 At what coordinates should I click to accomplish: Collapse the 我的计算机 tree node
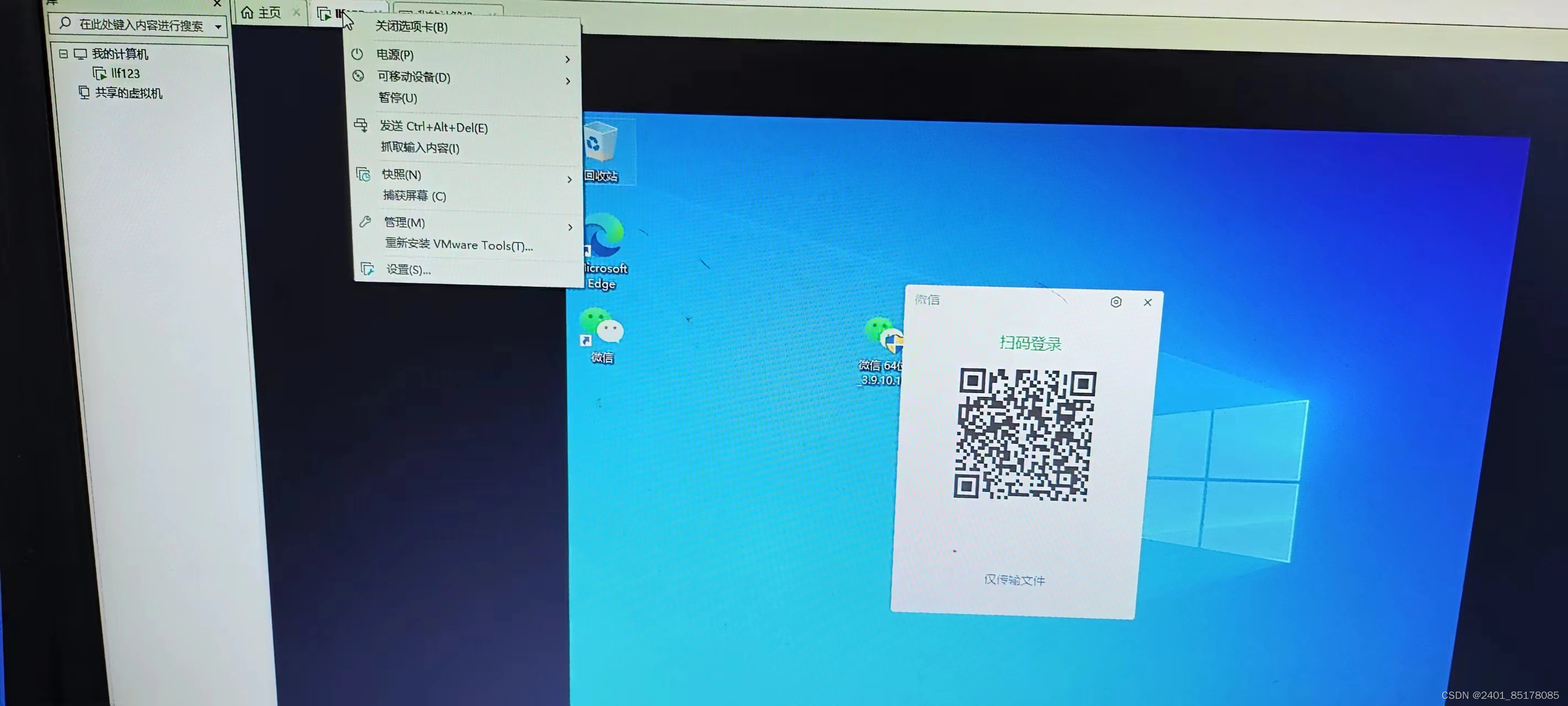[63, 54]
